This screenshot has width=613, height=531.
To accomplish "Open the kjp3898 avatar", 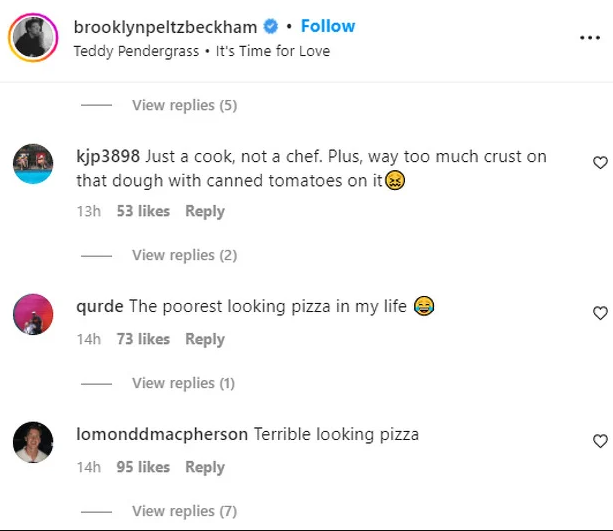I will tap(33, 162).
